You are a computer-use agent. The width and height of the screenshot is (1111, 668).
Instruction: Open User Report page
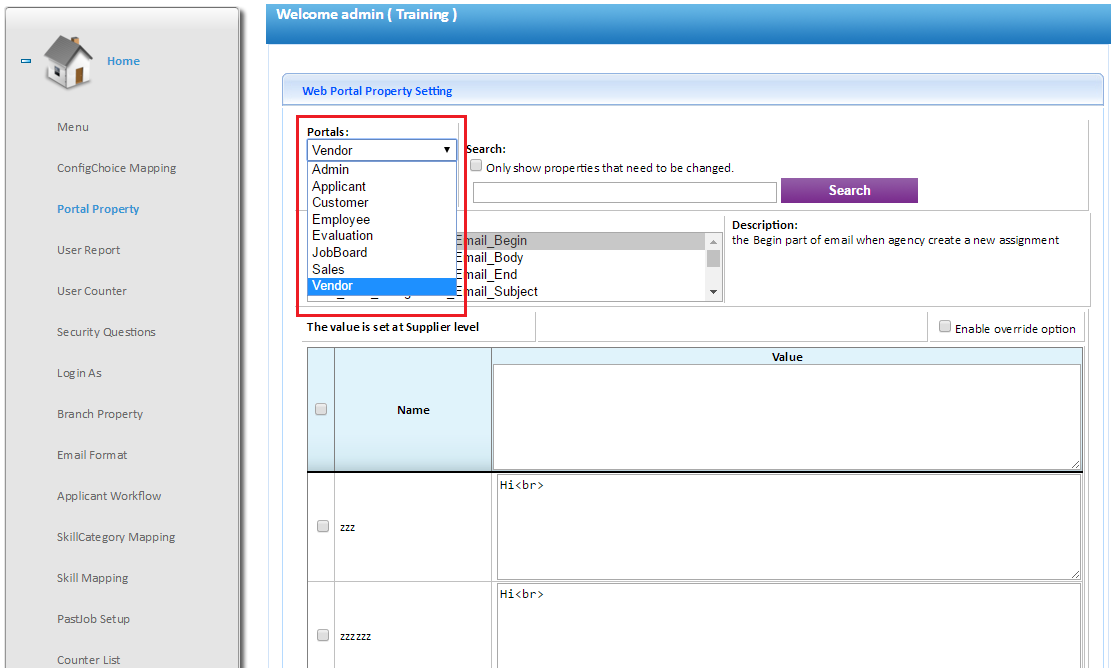89,250
